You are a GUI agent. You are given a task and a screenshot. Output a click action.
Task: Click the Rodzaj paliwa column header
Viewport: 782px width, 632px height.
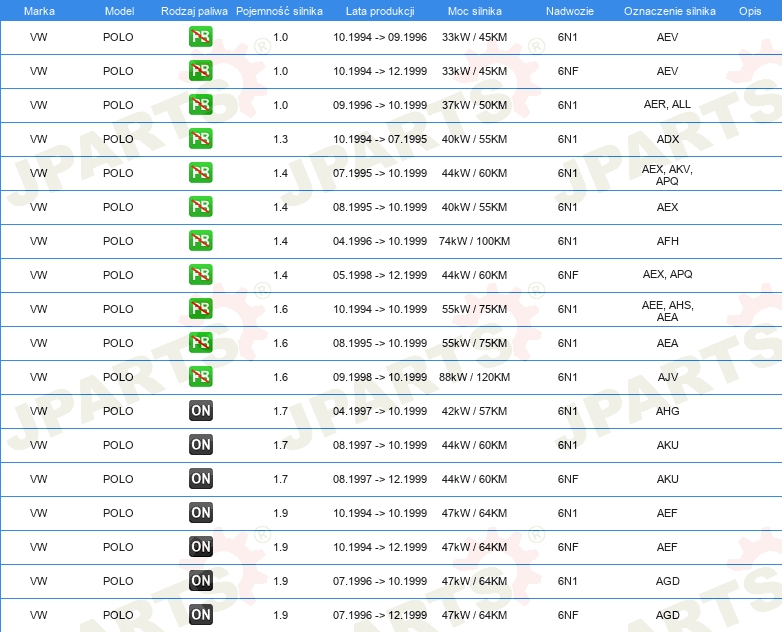pyautogui.click(x=194, y=11)
